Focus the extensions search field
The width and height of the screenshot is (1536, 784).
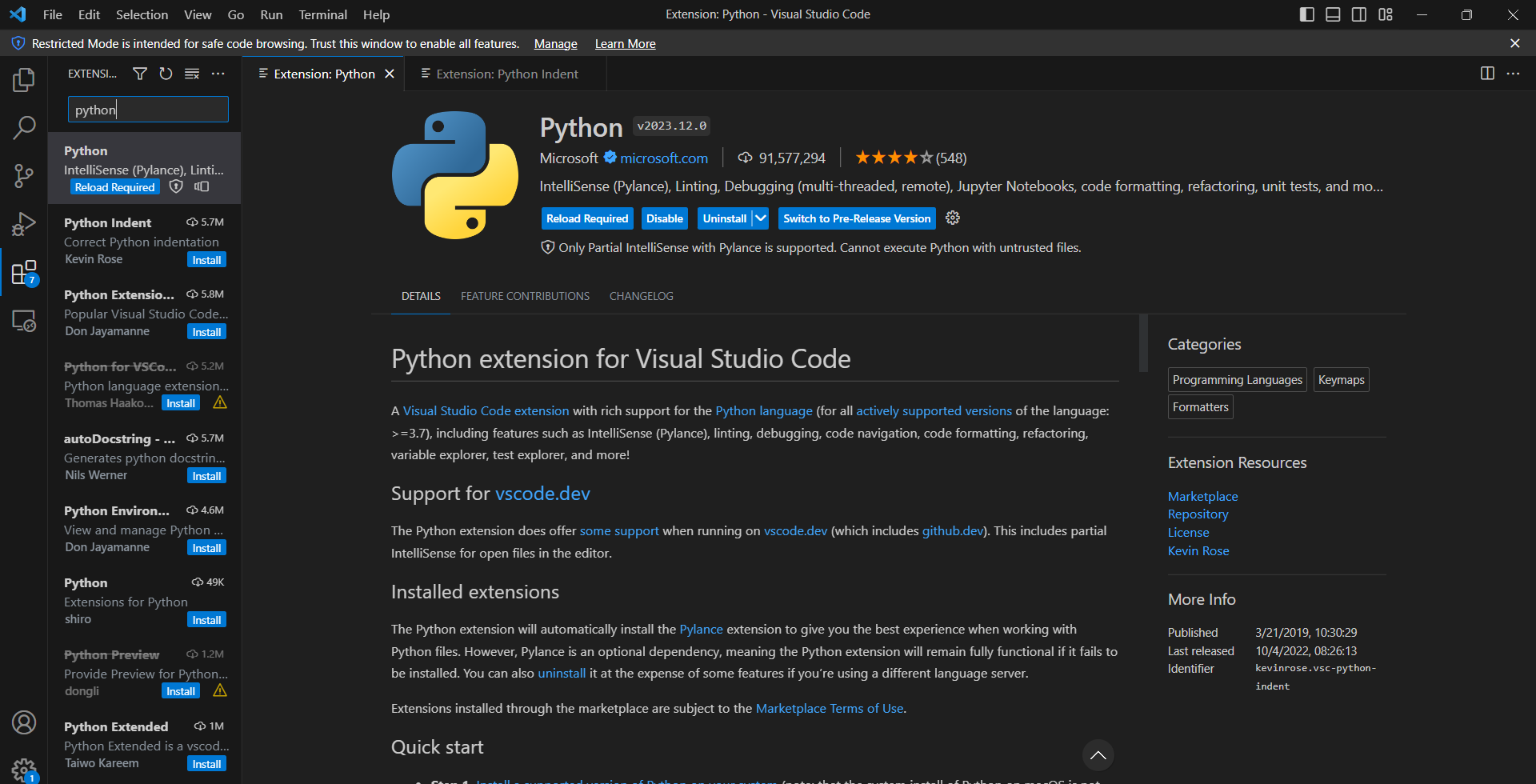pyautogui.click(x=148, y=110)
